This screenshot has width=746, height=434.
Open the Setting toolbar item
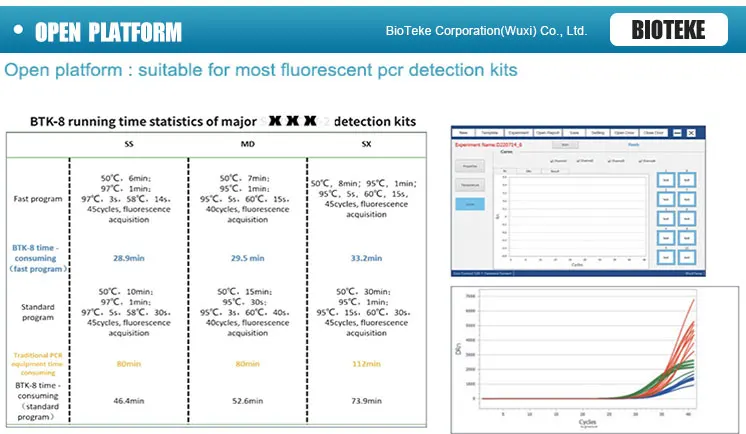point(598,133)
